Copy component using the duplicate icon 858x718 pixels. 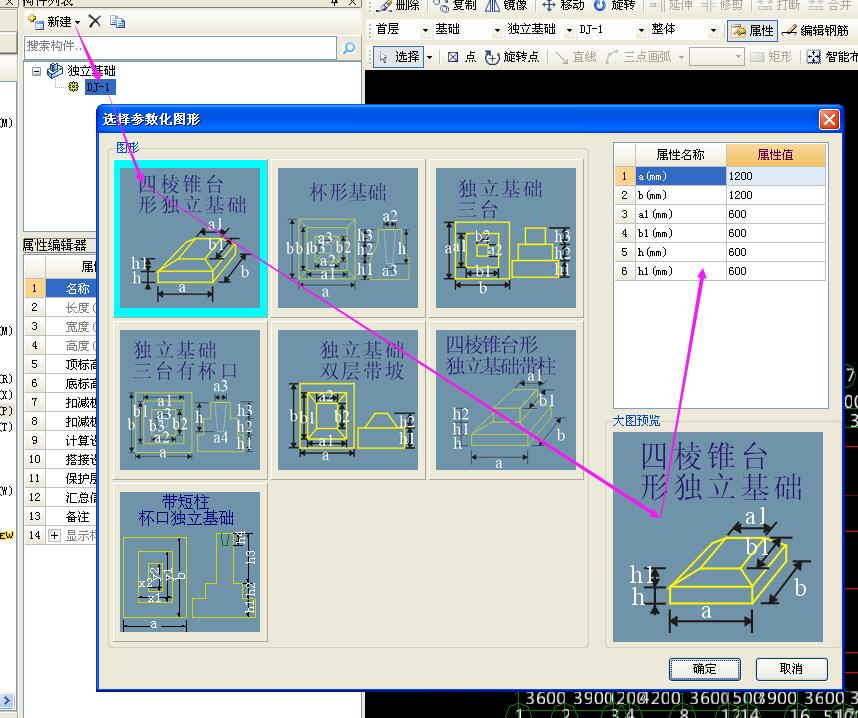(x=117, y=21)
